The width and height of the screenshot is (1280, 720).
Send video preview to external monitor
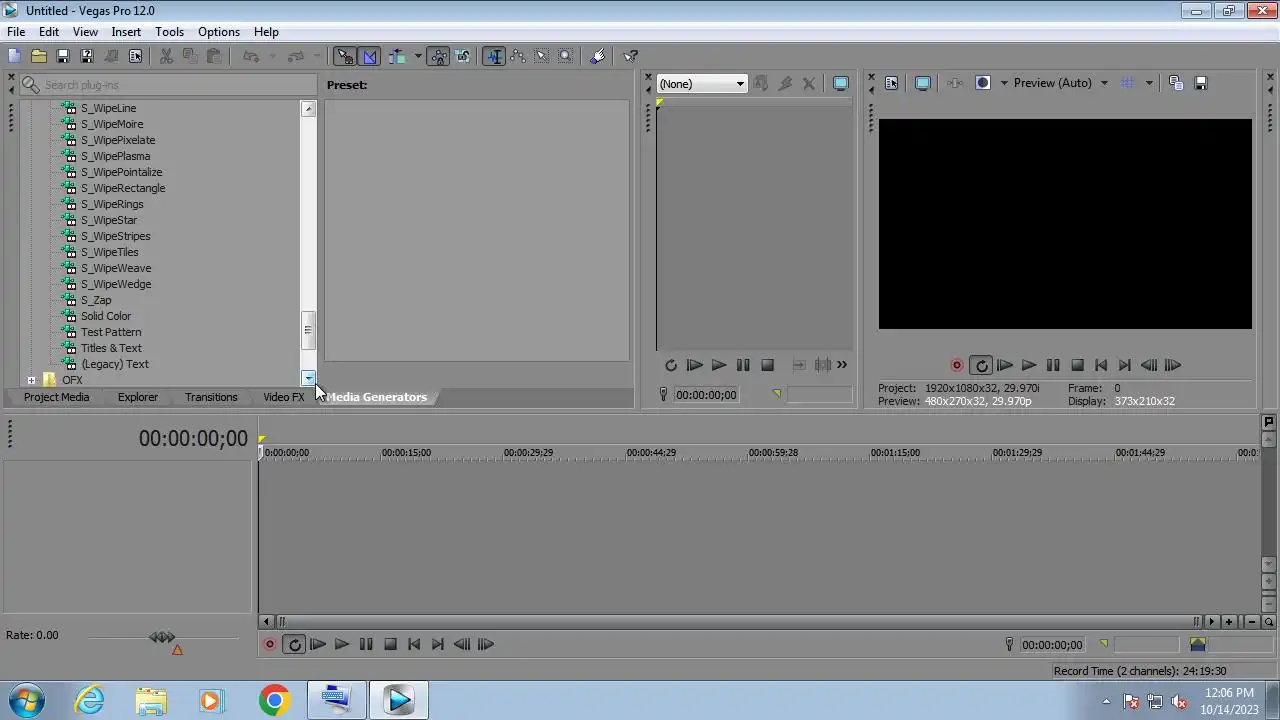922,83
